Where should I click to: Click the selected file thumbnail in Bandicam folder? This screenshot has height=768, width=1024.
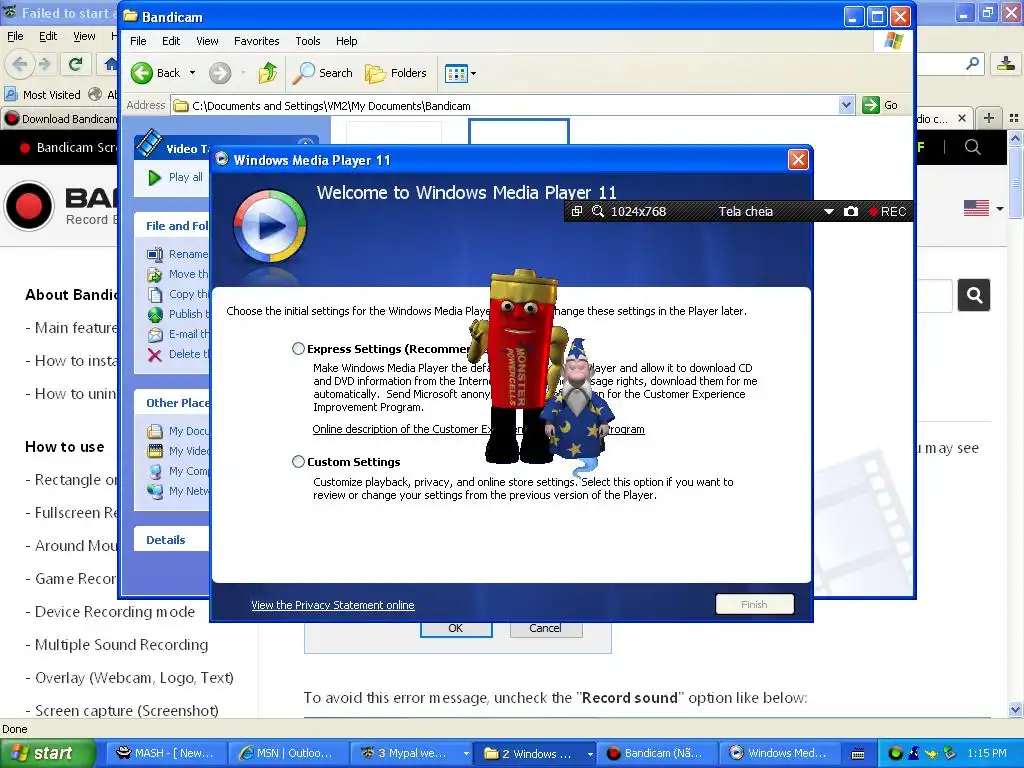click(x=519, y=131)
